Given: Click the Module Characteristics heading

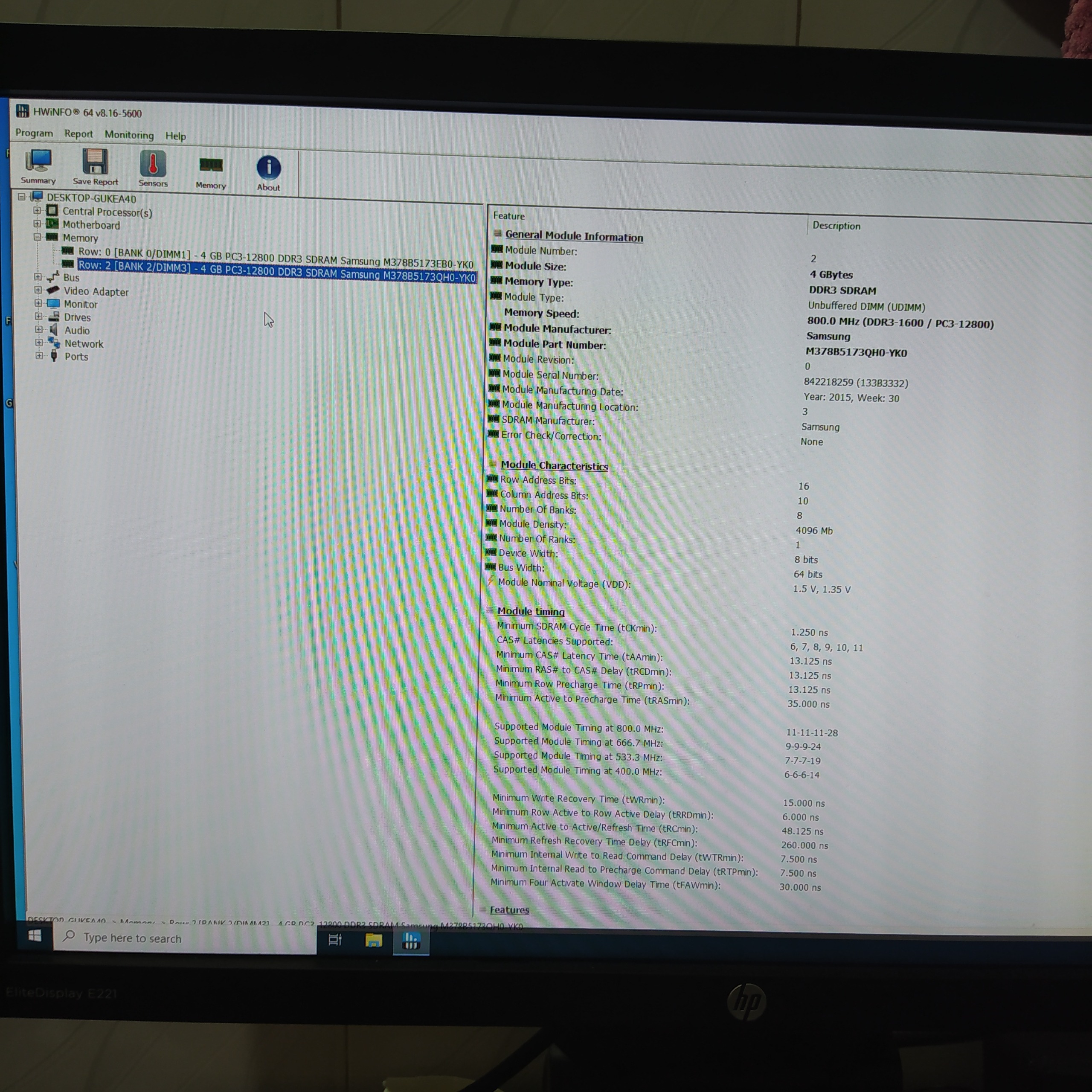Looking at the screenshot, I should [x=554, y=466].
